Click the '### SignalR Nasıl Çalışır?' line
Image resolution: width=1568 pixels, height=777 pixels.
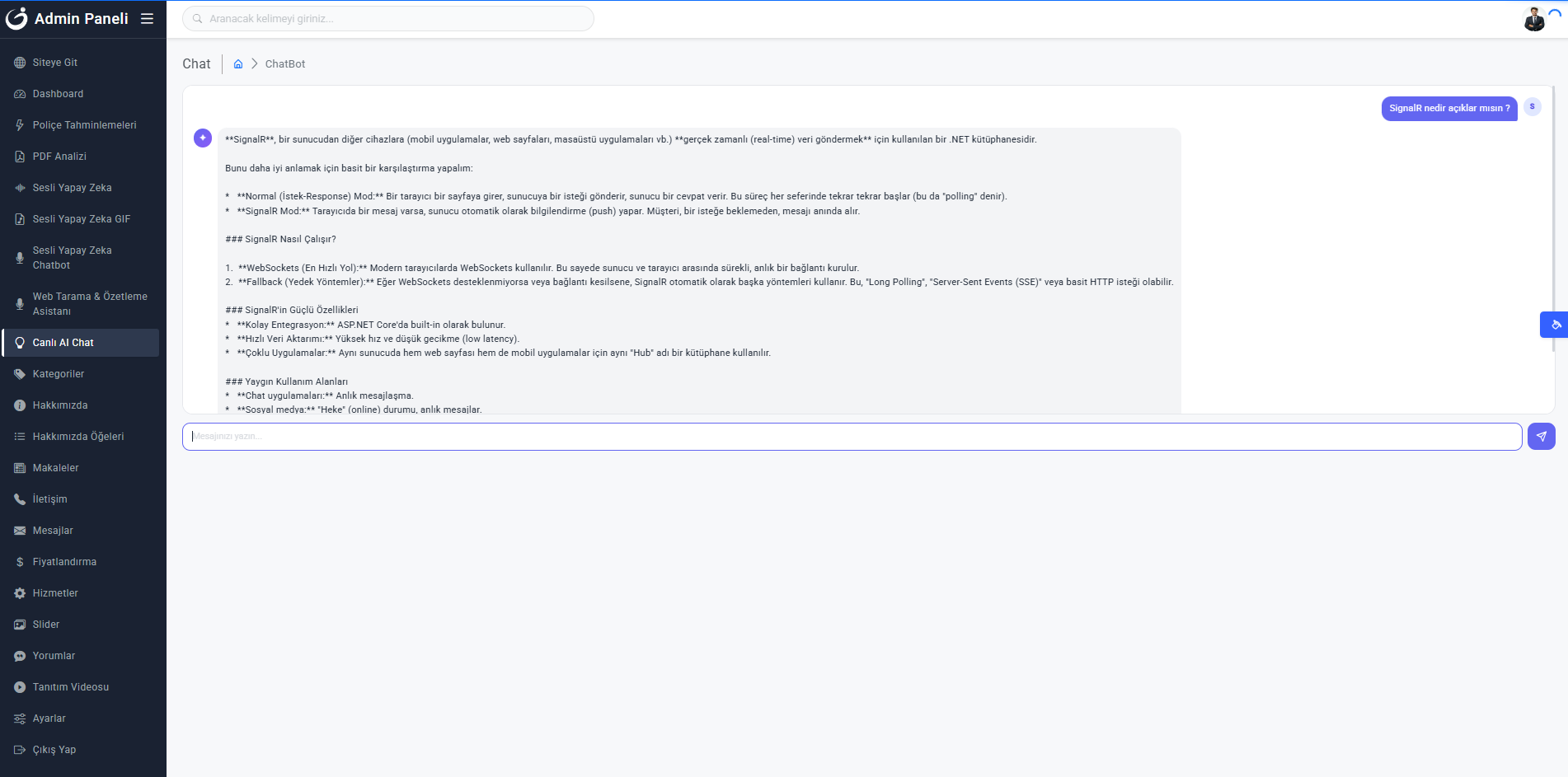click(x=280, y=239)
